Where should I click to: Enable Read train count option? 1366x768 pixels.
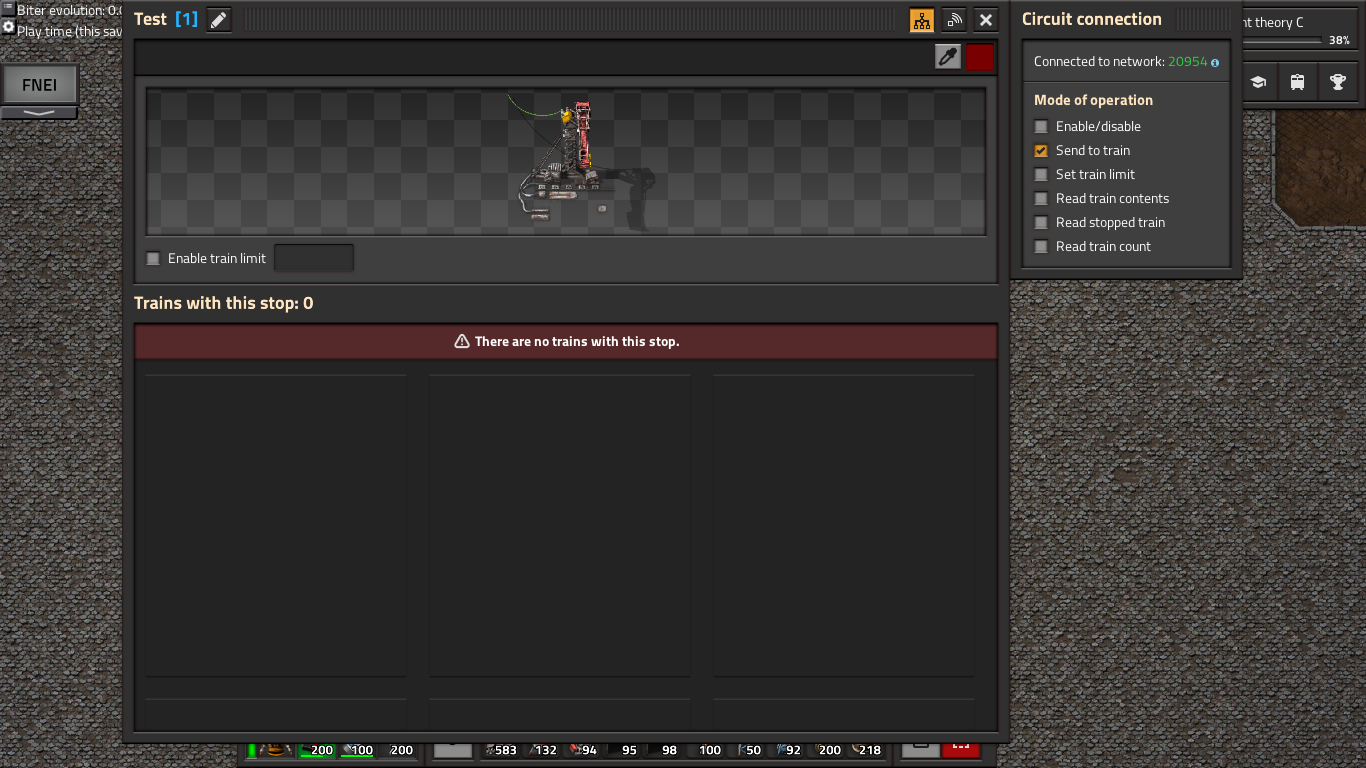coord(1041,246)
